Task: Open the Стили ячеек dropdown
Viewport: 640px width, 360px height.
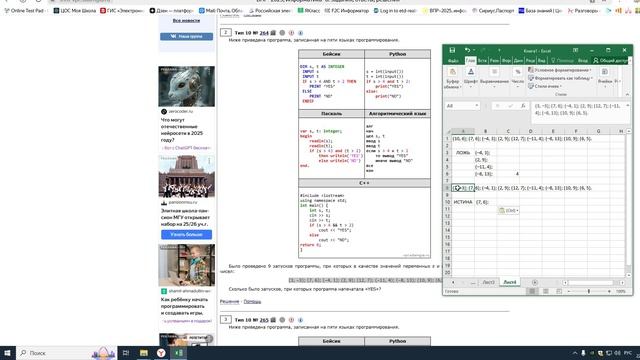Action: (545, 86)
